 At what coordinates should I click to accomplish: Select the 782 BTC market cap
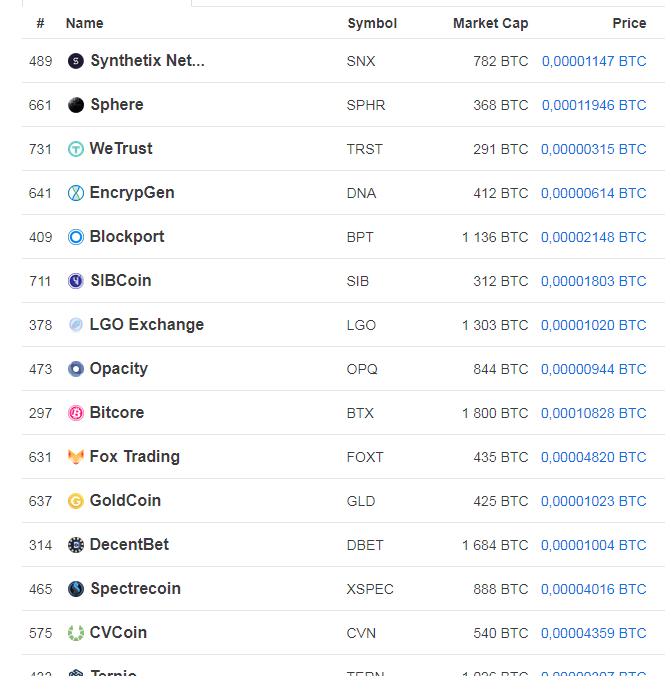coord(501,61)
